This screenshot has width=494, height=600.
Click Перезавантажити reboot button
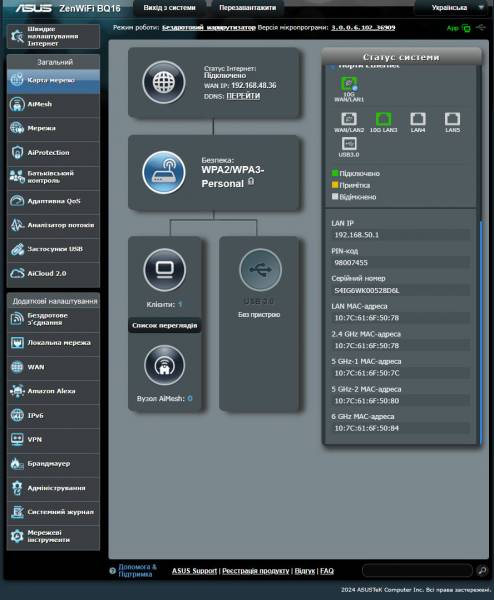pos(247,8)
